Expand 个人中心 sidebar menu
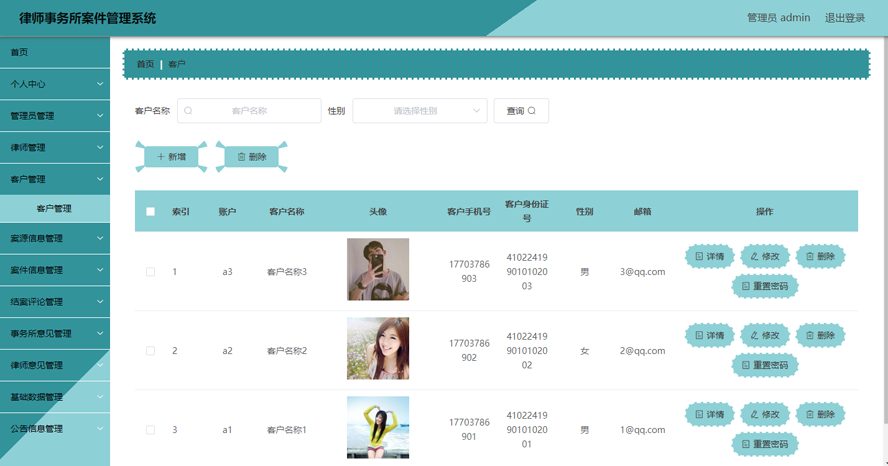Image resolution: width=888 pixels, height=466 pixels. pyautogui.click(x=55, y=84)
